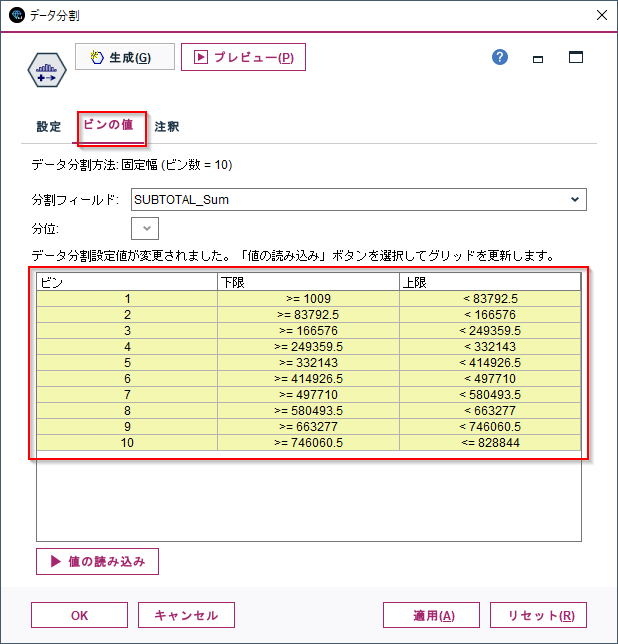Screen dimensions: 618x644
Task: Confirm with the OK button
Action: [x=79, y=615]
